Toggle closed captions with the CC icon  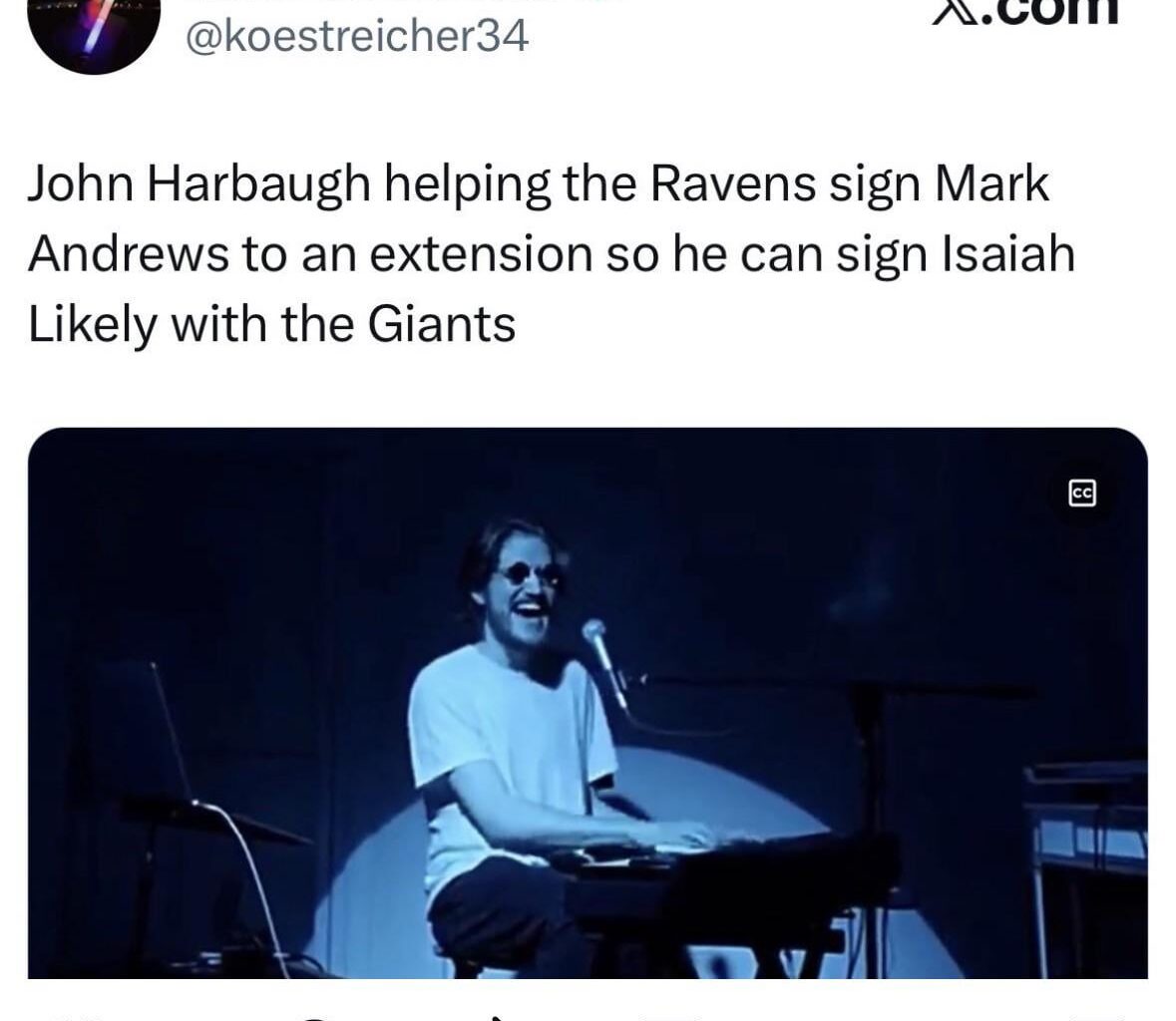point(1081,494)
